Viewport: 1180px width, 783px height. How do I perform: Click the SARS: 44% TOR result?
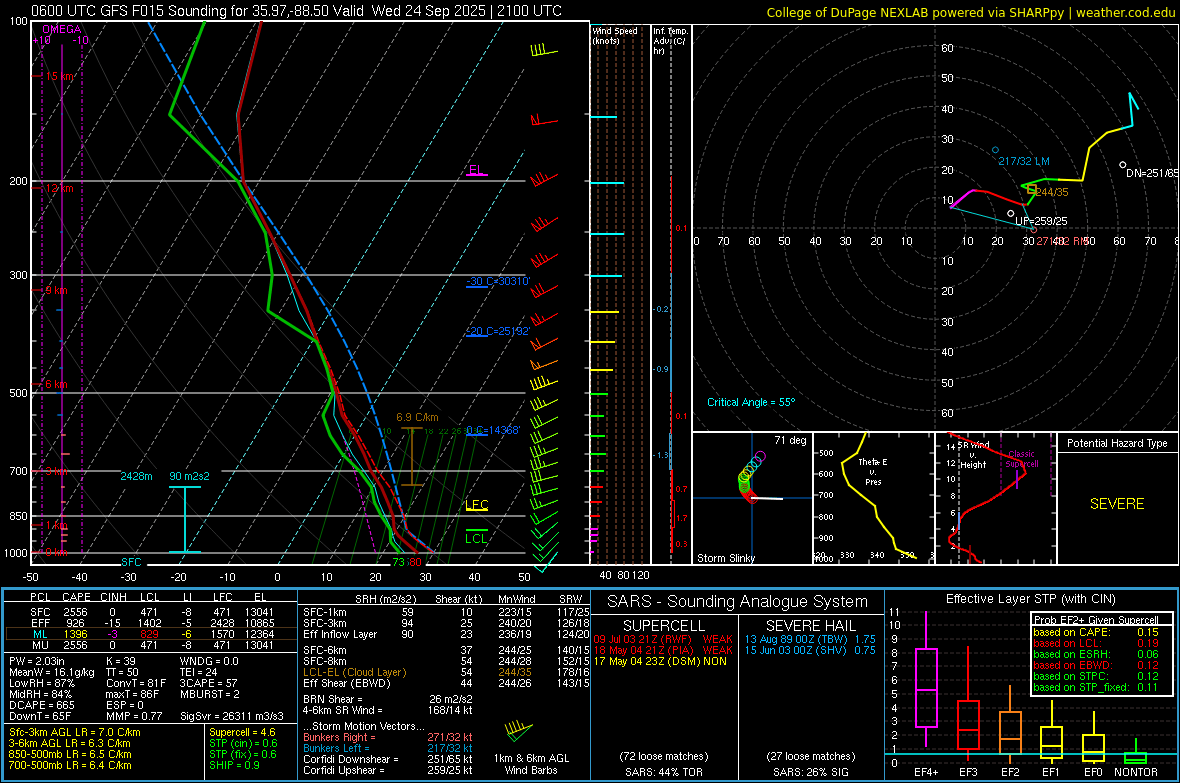pos(664,772)
